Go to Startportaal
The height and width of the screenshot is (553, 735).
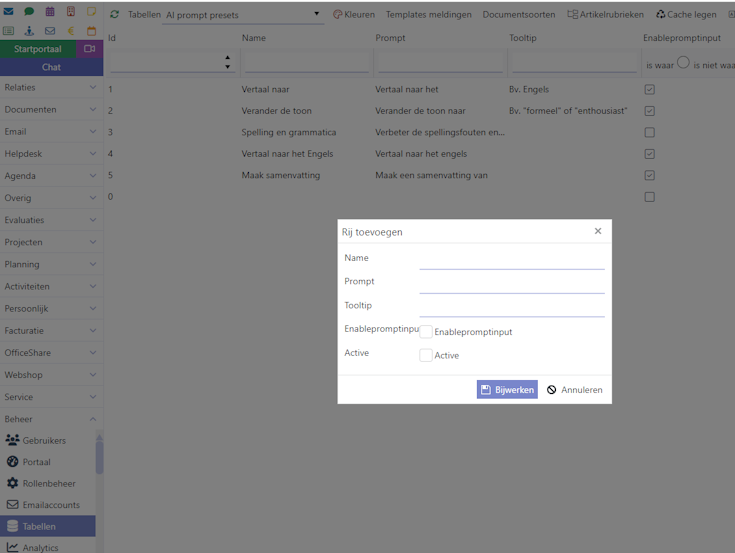pos(38,49)
